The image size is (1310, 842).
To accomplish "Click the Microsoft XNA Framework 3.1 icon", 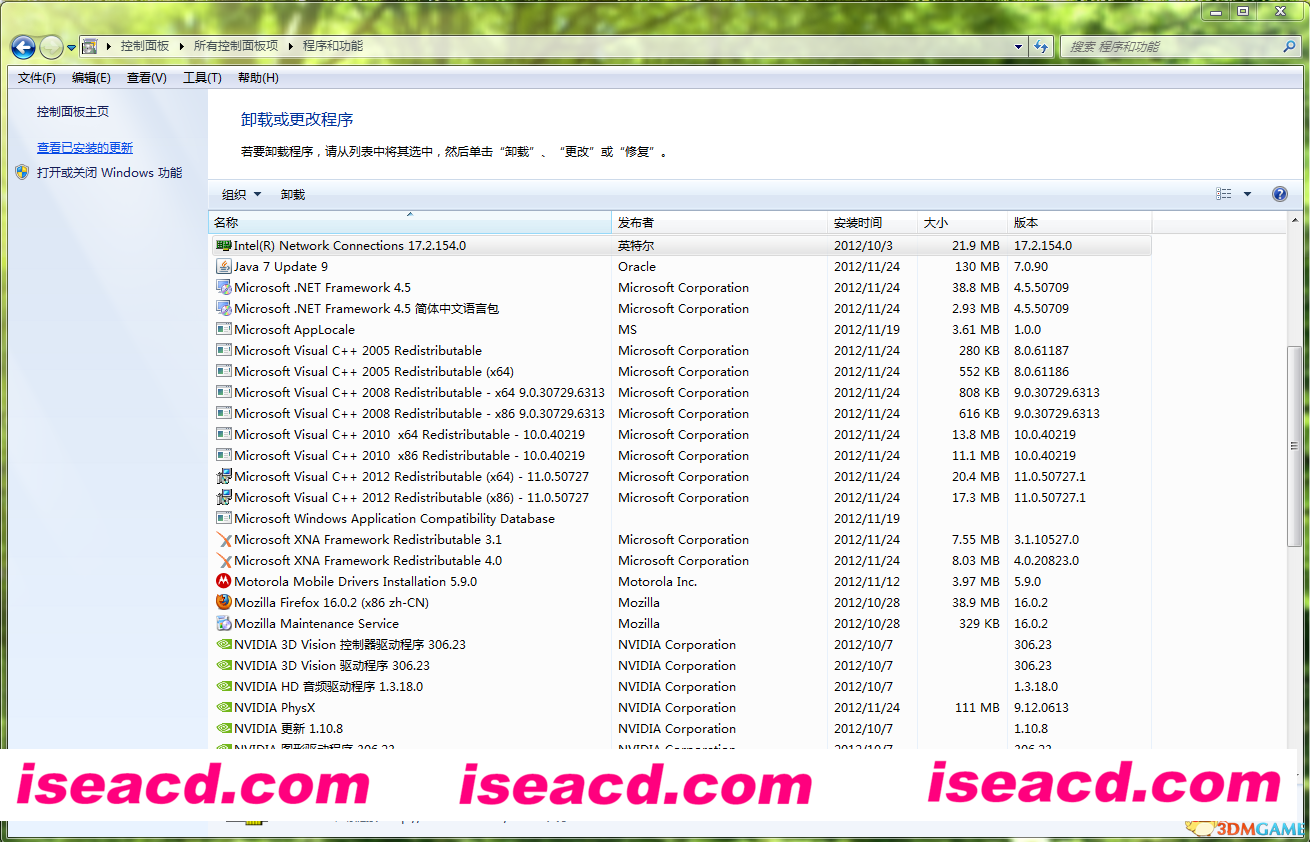I will (x=224, y=540).
